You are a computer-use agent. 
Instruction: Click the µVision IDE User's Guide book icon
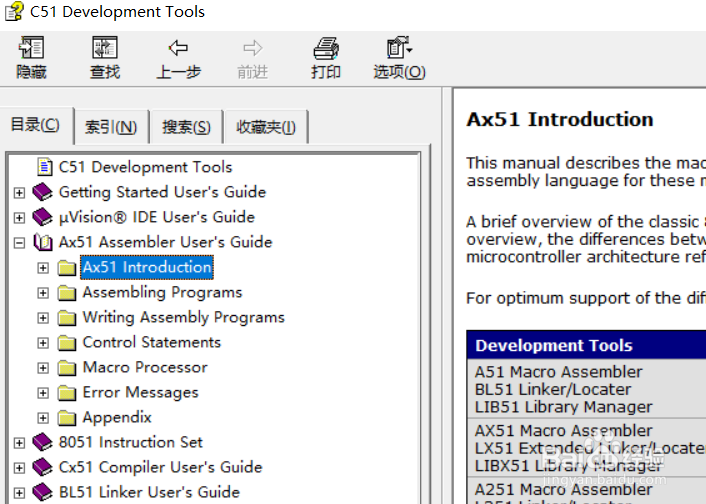pyautogui.click(x=42, y=217)
